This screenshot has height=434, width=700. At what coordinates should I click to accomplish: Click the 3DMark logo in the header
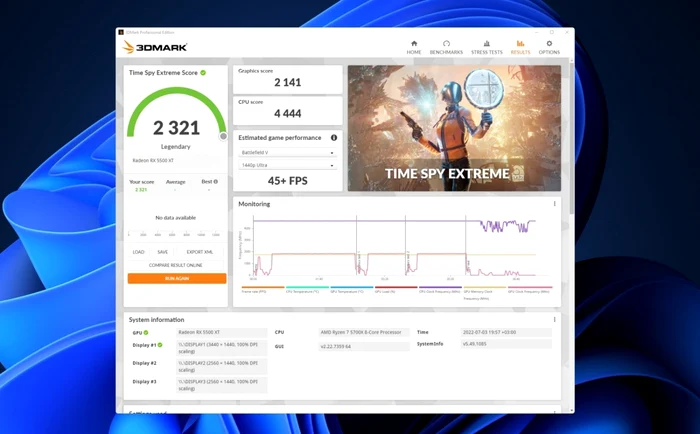(155, 47)
